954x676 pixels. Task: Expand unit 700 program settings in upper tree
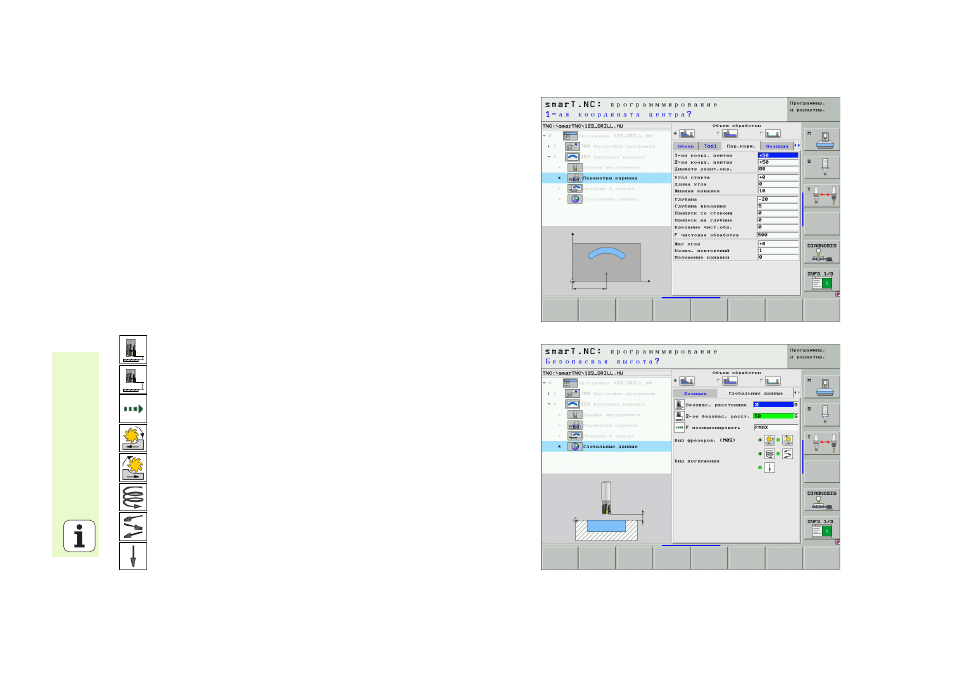coord(549,147)
